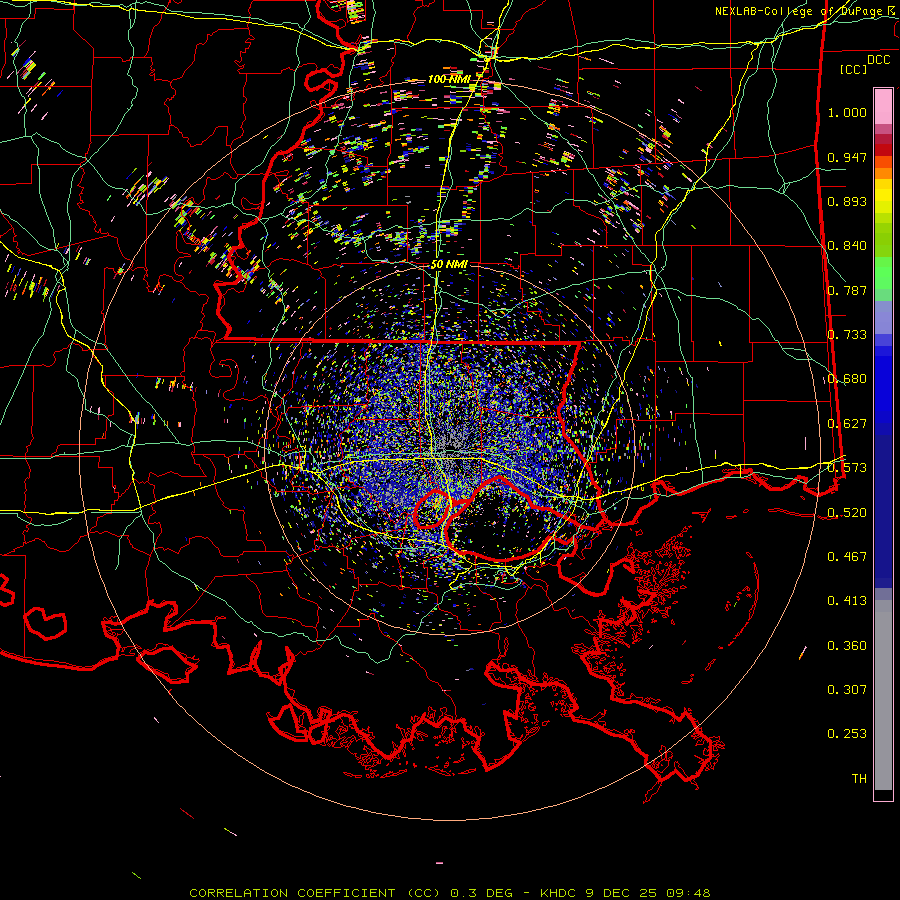Image resolution: width=900 pixels, height=900 pixels.
Task: Click the [CC] units label
Action: [853, 69]
